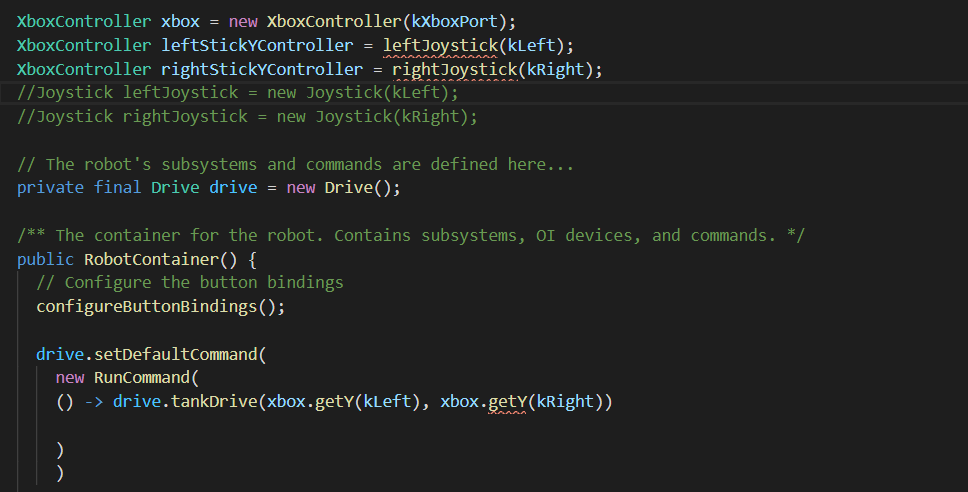The height and width of the screenshot is (492, 968).
Task: Click getY in xbox.getY(kLeft)
Action: pos(334,402)
